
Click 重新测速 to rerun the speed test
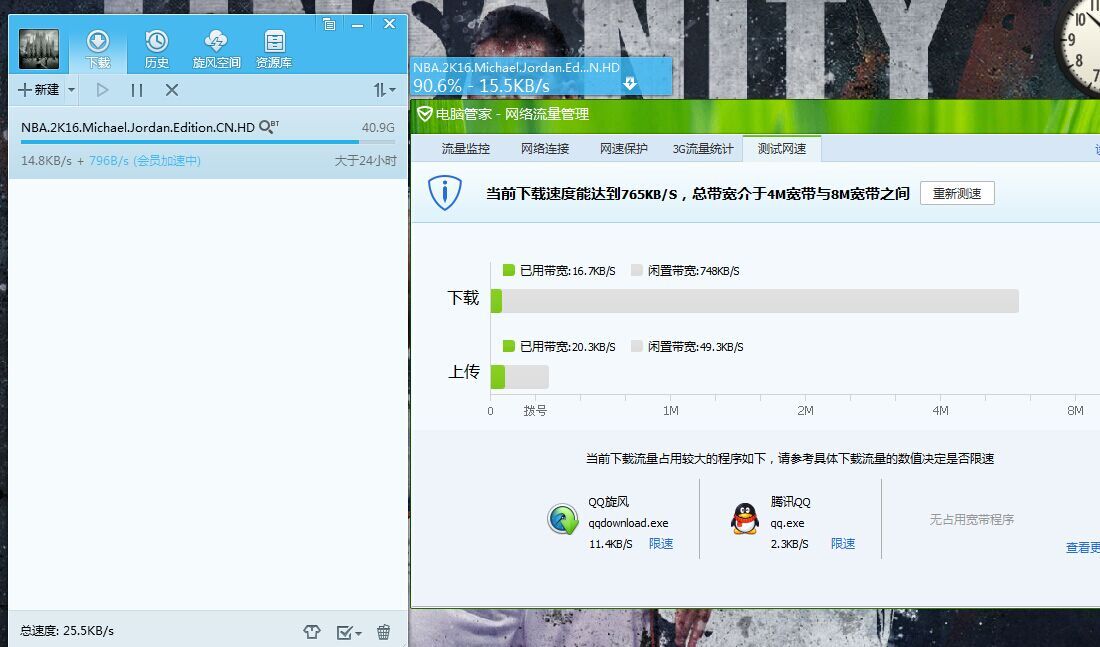click(957, 194)
